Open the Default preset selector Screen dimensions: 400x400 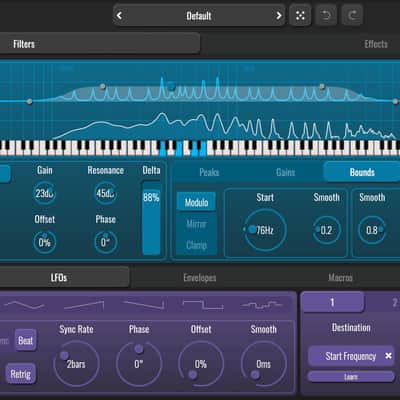(x=199, y=15)
